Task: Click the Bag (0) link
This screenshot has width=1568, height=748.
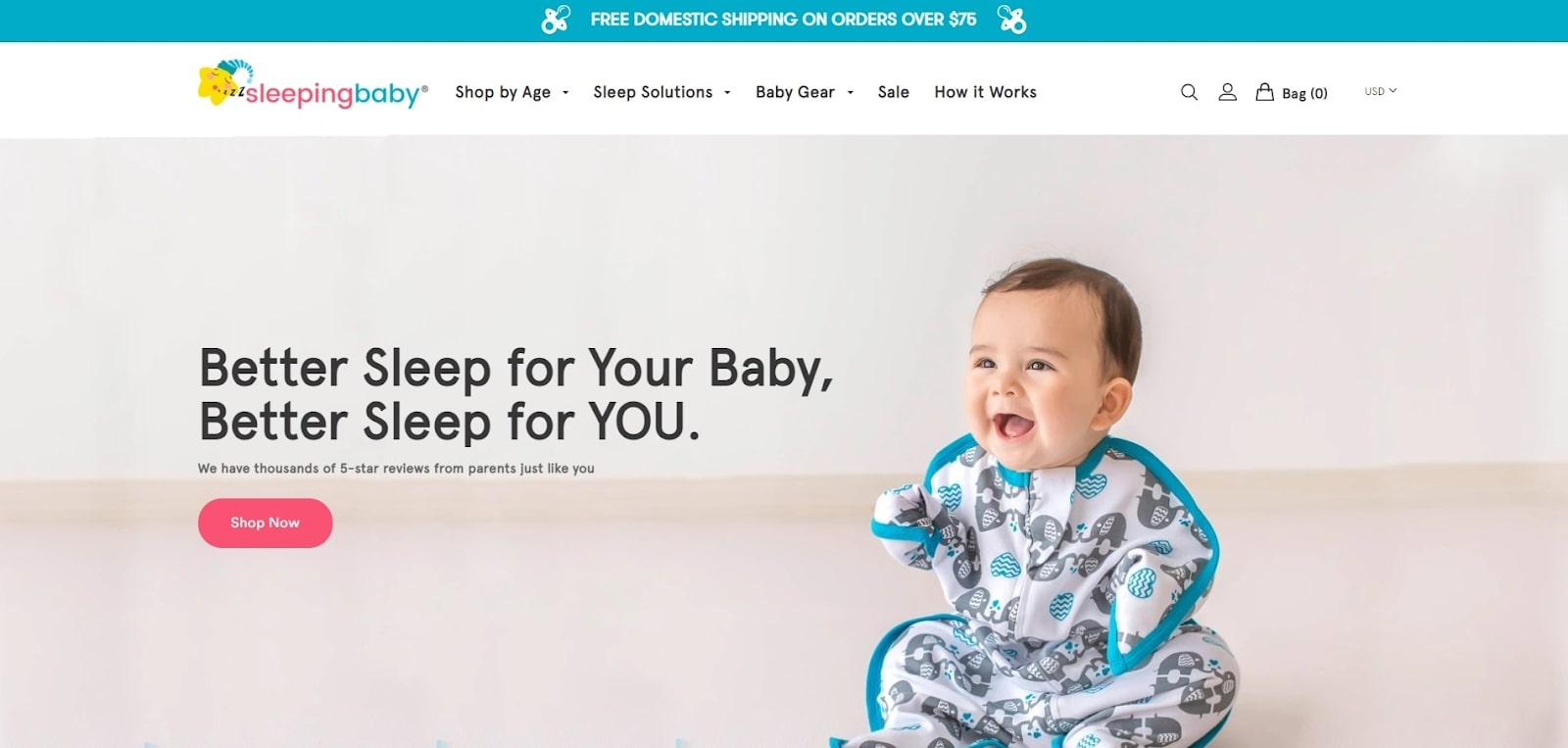Action: click(1304, 93)
